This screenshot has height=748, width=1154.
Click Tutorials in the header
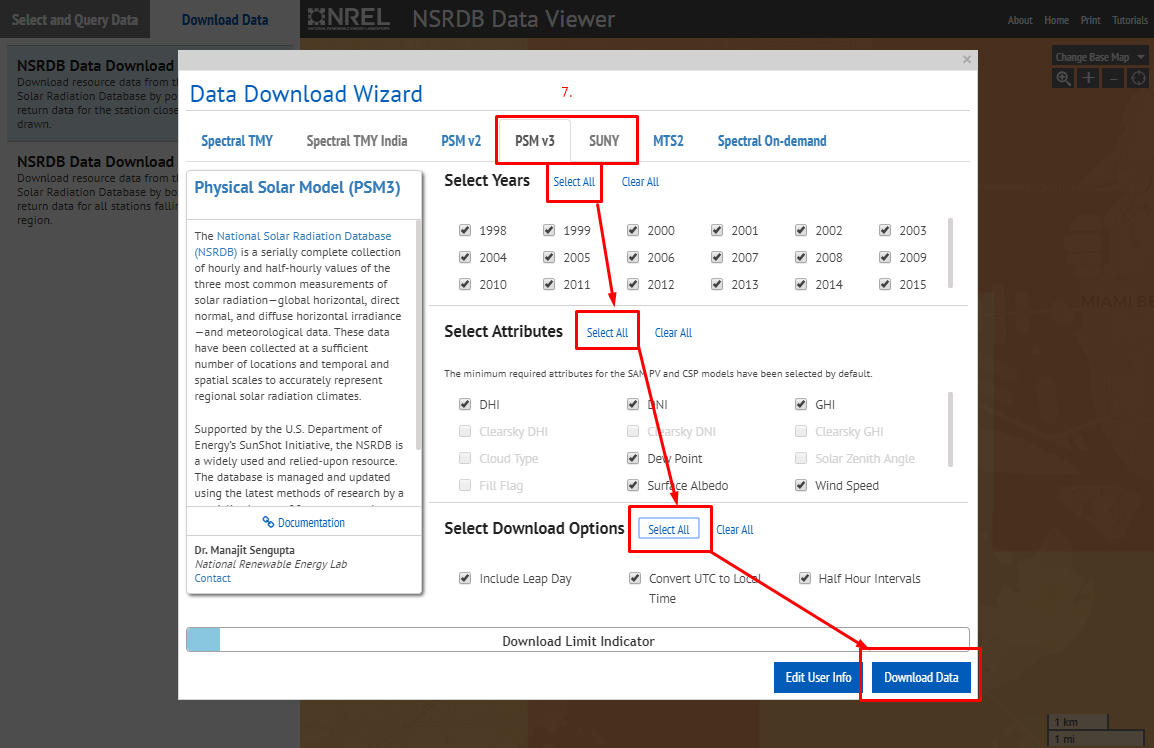(1130, 20)
